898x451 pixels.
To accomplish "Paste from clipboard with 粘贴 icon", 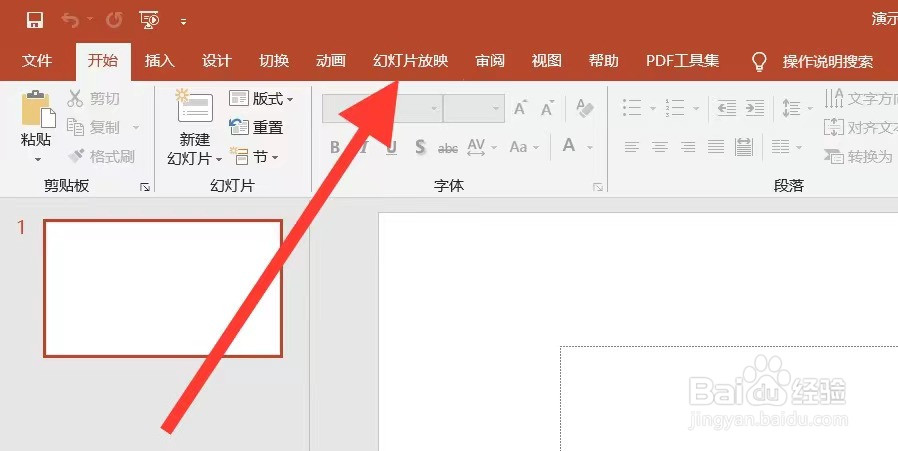I will (x=37, y=109).
